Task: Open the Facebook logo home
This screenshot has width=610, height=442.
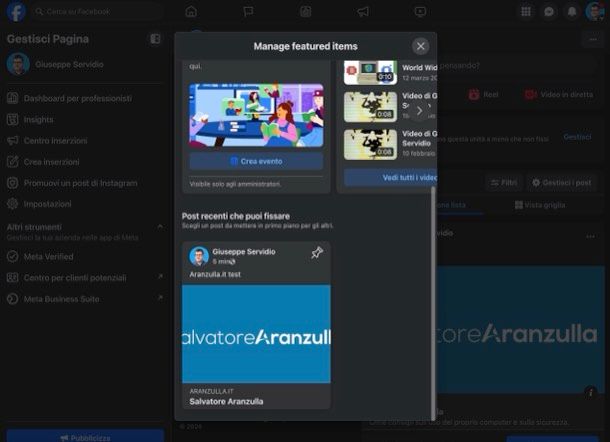Action: click(x=16, y=12)
